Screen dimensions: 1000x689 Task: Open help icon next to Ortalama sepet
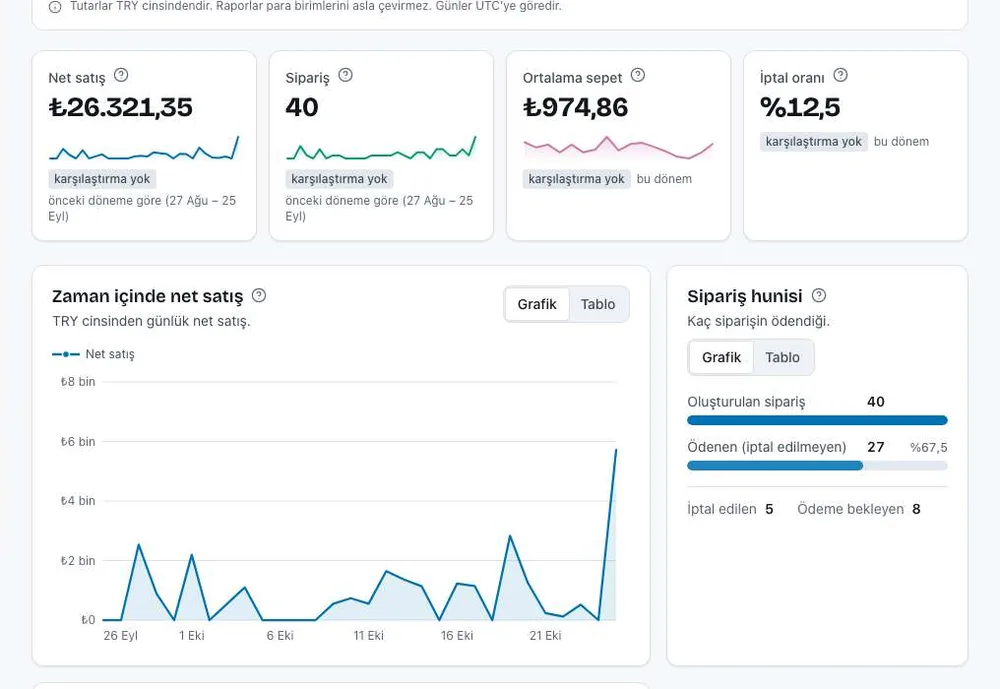pyautogui.click(x=638, y=75)
